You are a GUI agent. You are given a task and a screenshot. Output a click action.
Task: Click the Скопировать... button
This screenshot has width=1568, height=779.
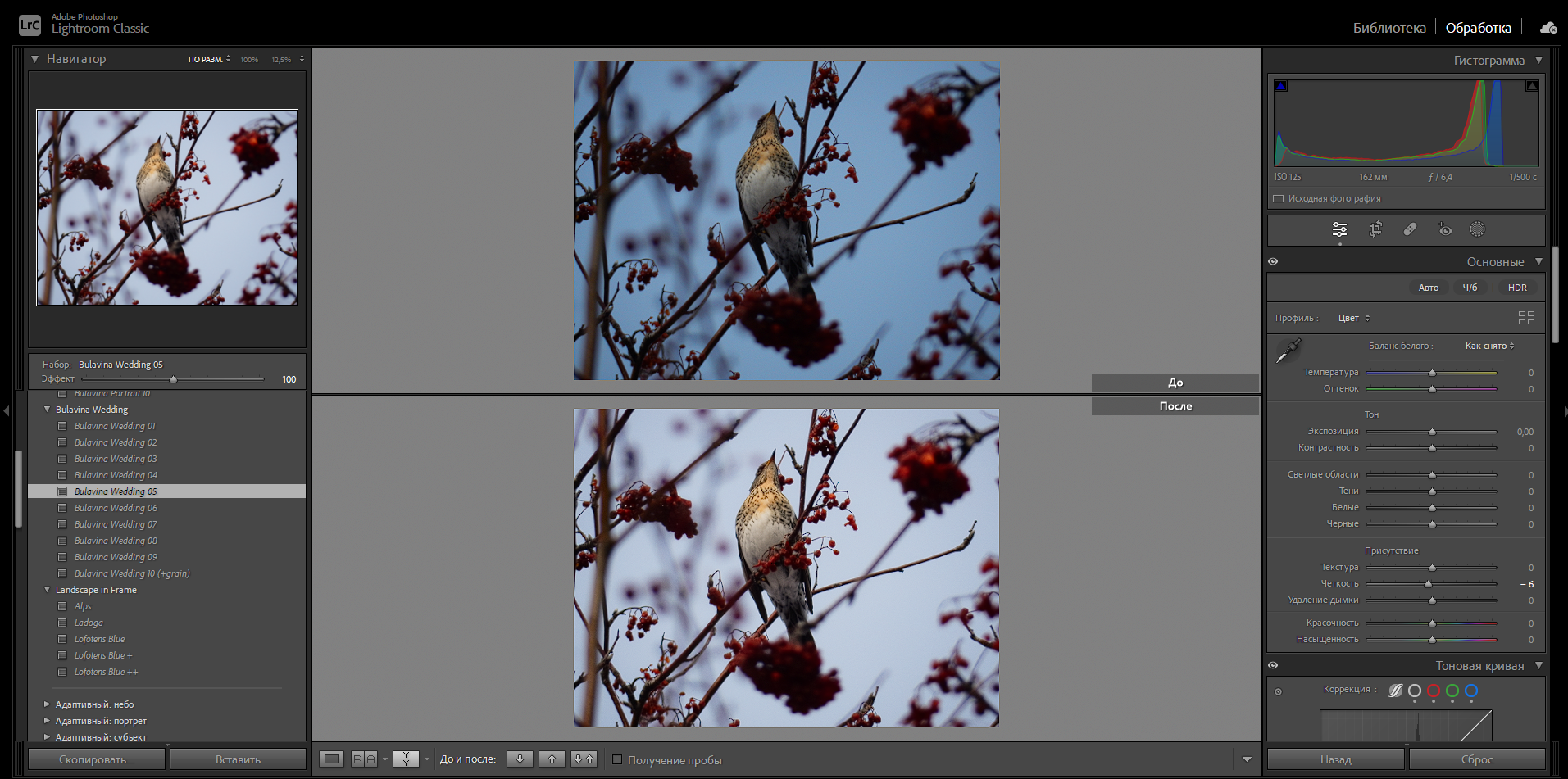tap(97, 759)
